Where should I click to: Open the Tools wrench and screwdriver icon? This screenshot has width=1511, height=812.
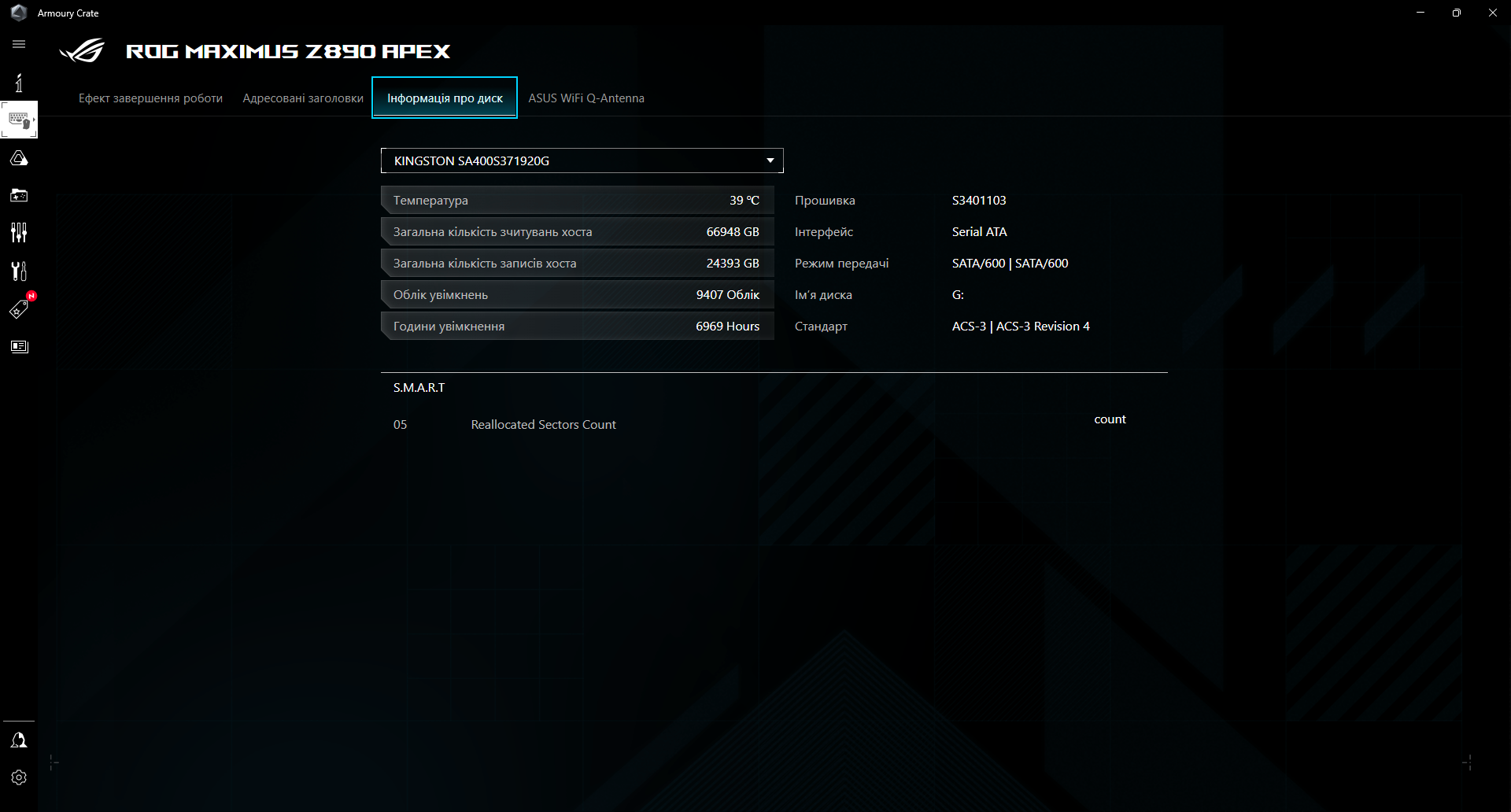pyautogui.click(x=19, y=271)
